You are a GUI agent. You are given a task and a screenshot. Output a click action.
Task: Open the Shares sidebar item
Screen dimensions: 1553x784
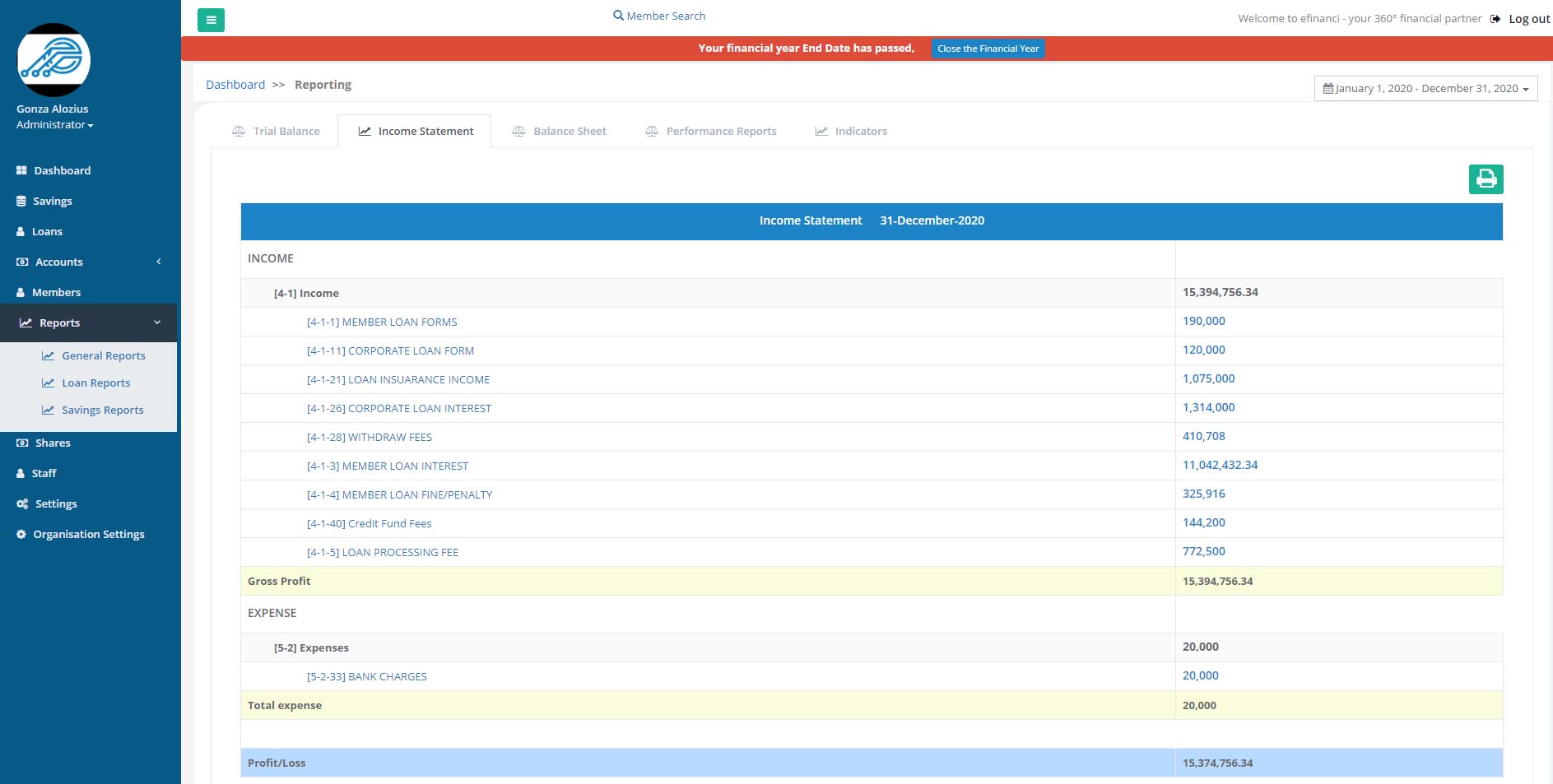tap(53, 443)
